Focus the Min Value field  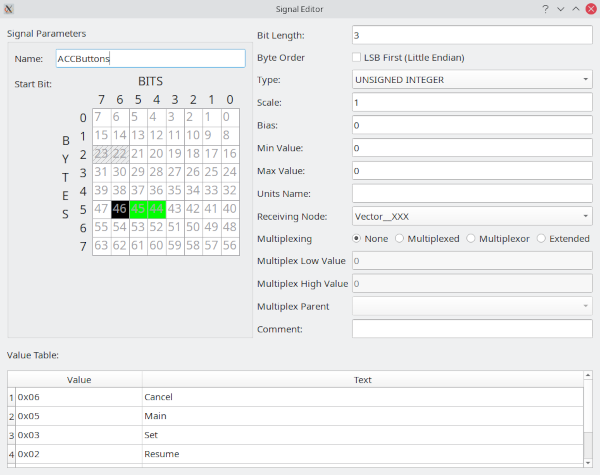point(472,148)
